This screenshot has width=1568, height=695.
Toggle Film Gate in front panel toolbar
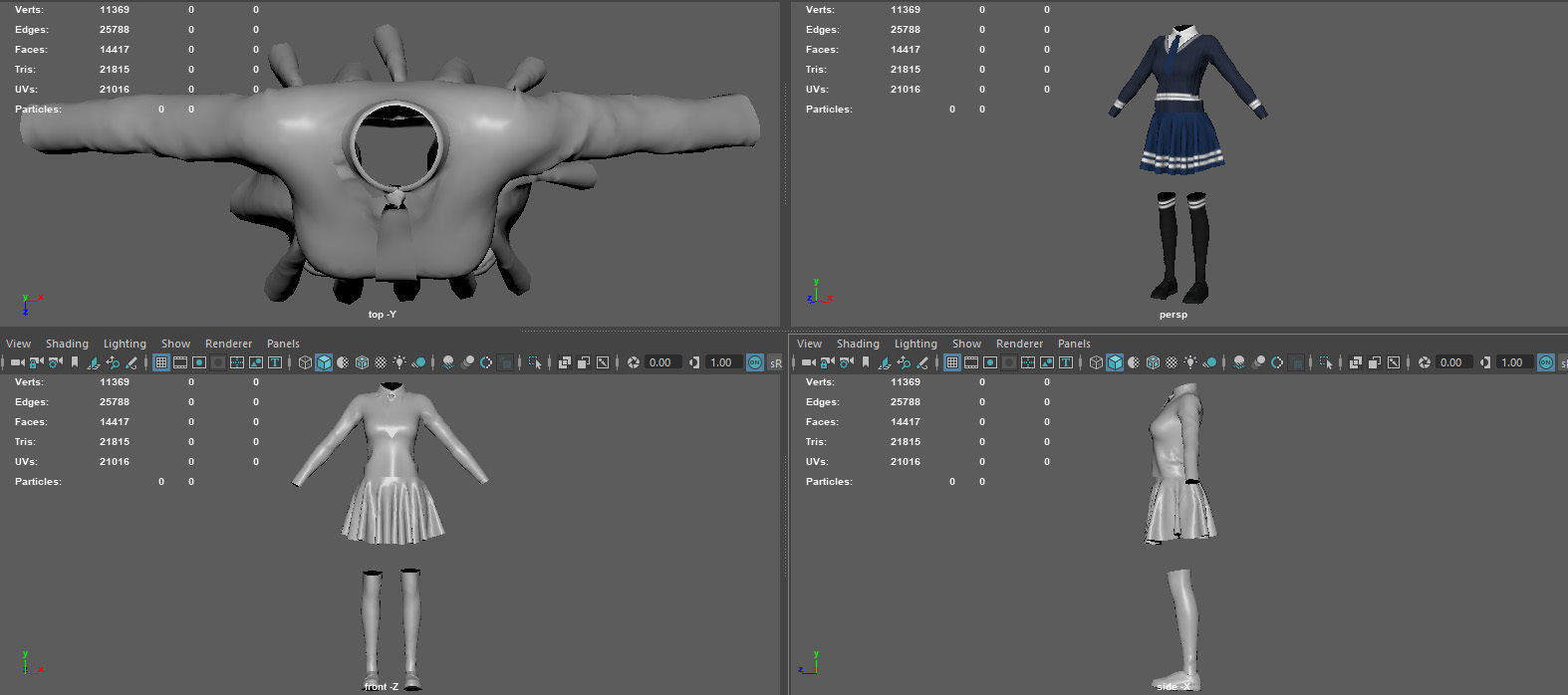coord(180,362)
